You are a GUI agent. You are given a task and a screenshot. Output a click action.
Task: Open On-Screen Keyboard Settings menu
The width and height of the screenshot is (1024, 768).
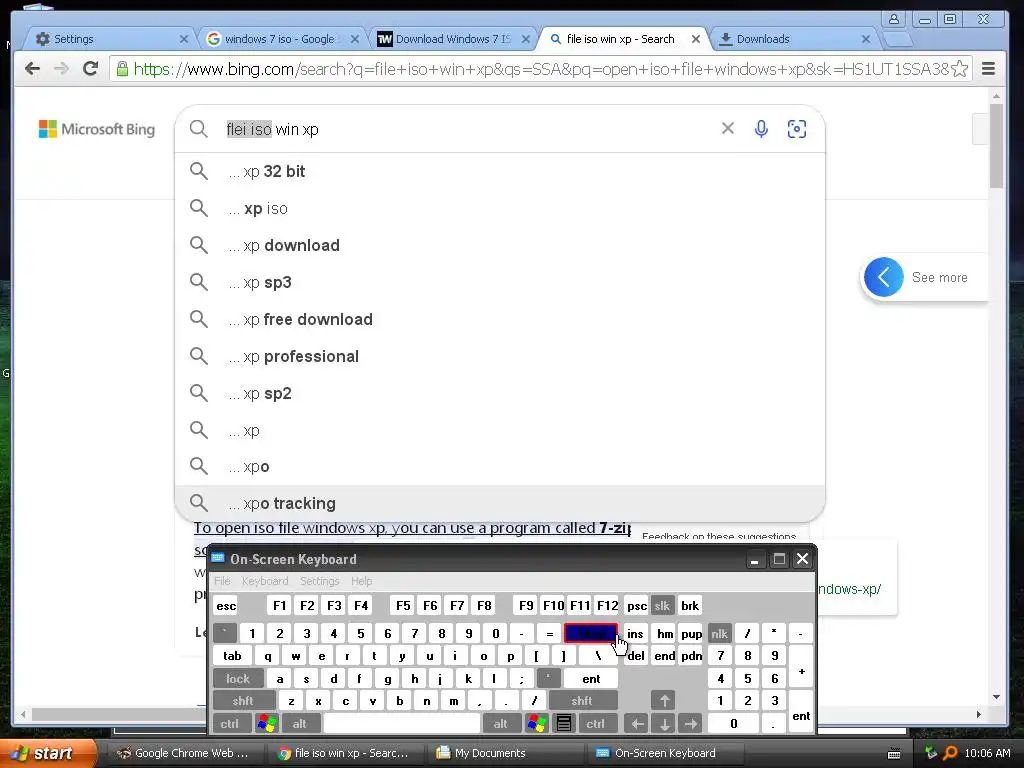tap(319, 581)
